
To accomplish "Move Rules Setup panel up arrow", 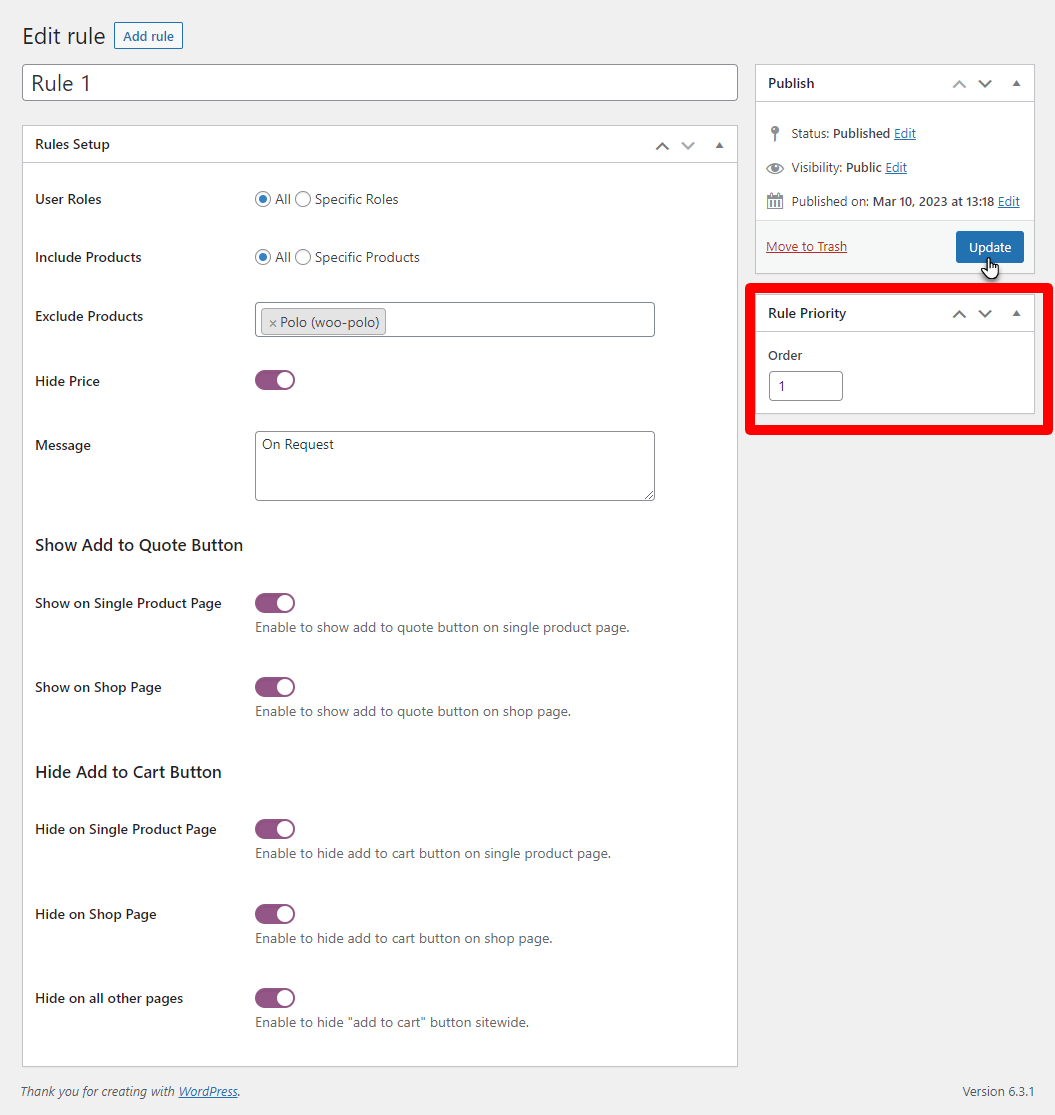I will [x=662, y=145].
